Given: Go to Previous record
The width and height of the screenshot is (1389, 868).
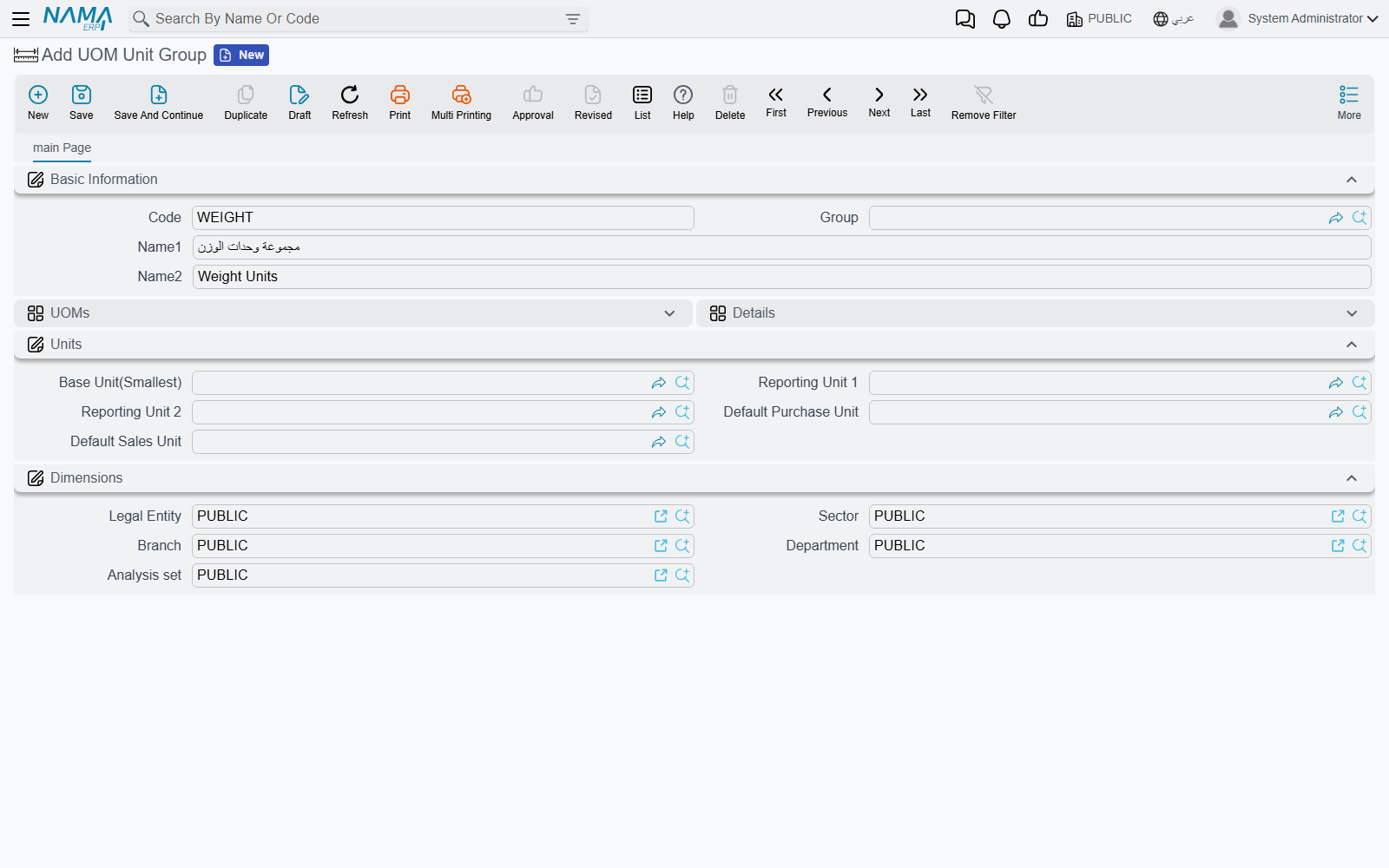Looking at the screenshot, I should click(x=827, y=101).
